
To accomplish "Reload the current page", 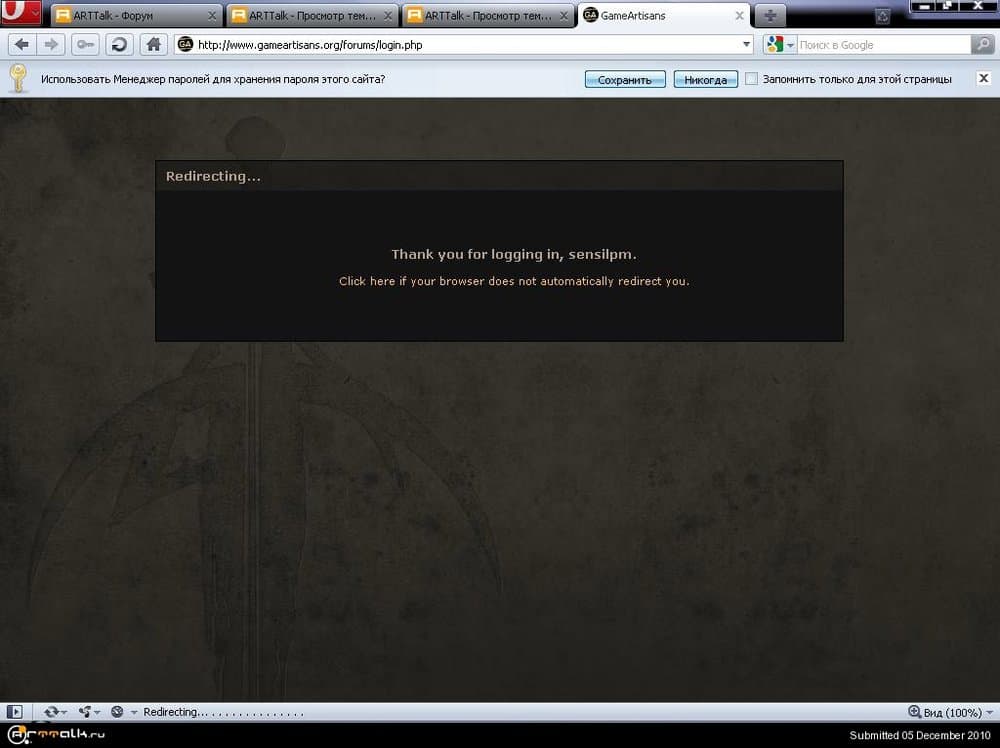I will tap(119, 45).
